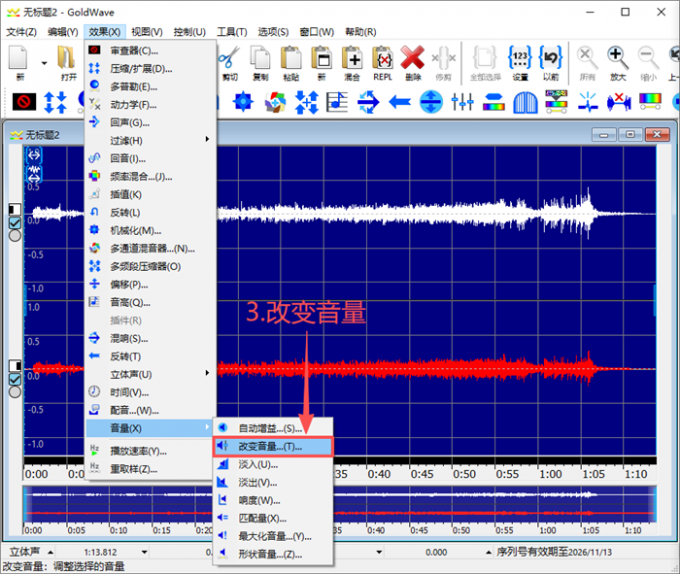
Task: Click the 序列号有效期至2026/11/13 status text
Action: pyautogui.click(x=554, y=552)
